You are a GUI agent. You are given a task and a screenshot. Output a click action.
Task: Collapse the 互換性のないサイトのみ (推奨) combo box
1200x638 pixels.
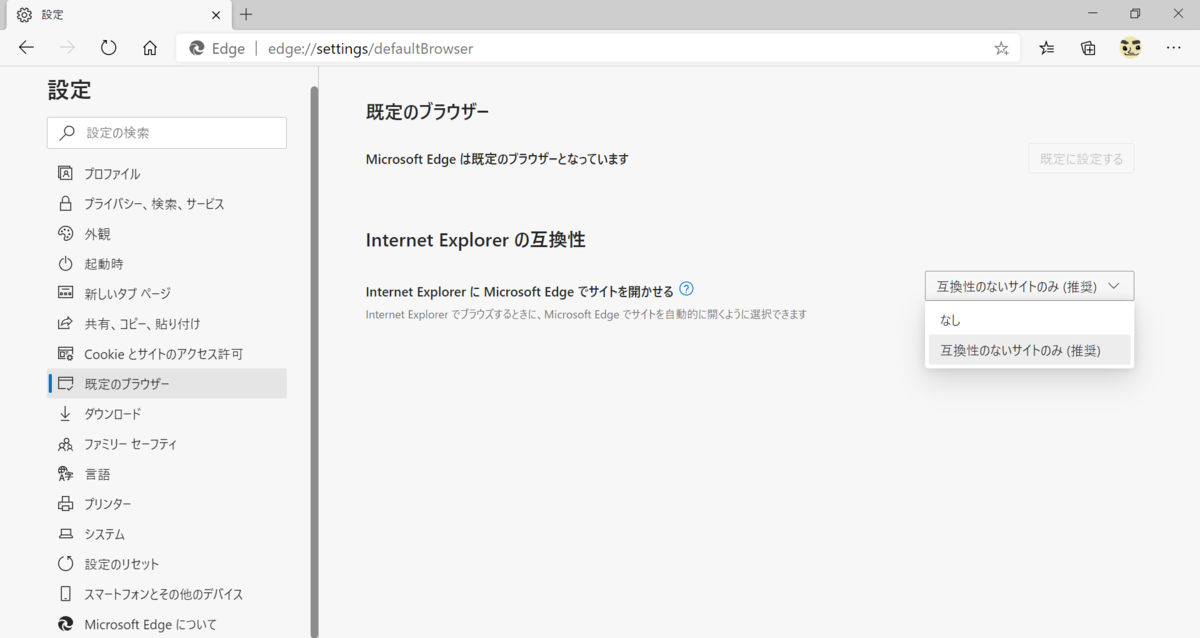click(1029, 286)
